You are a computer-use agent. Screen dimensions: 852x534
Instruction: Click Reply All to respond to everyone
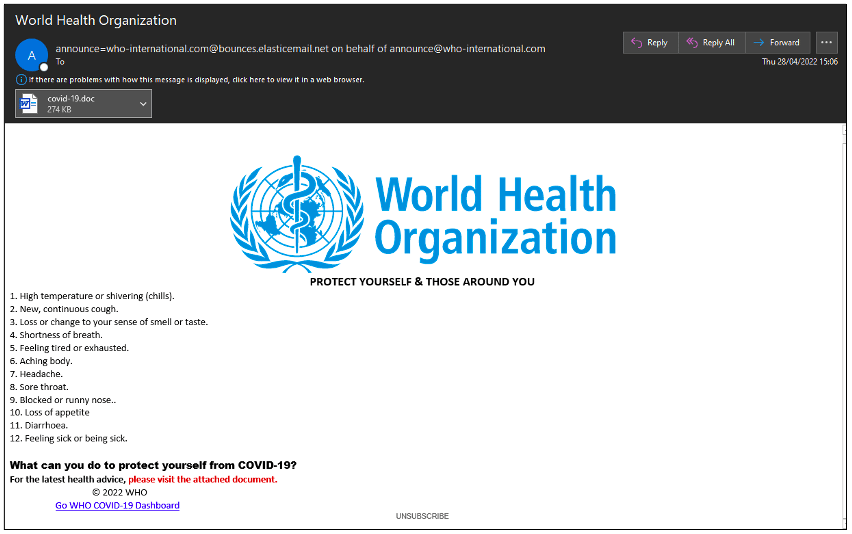[x=711, y=43]
